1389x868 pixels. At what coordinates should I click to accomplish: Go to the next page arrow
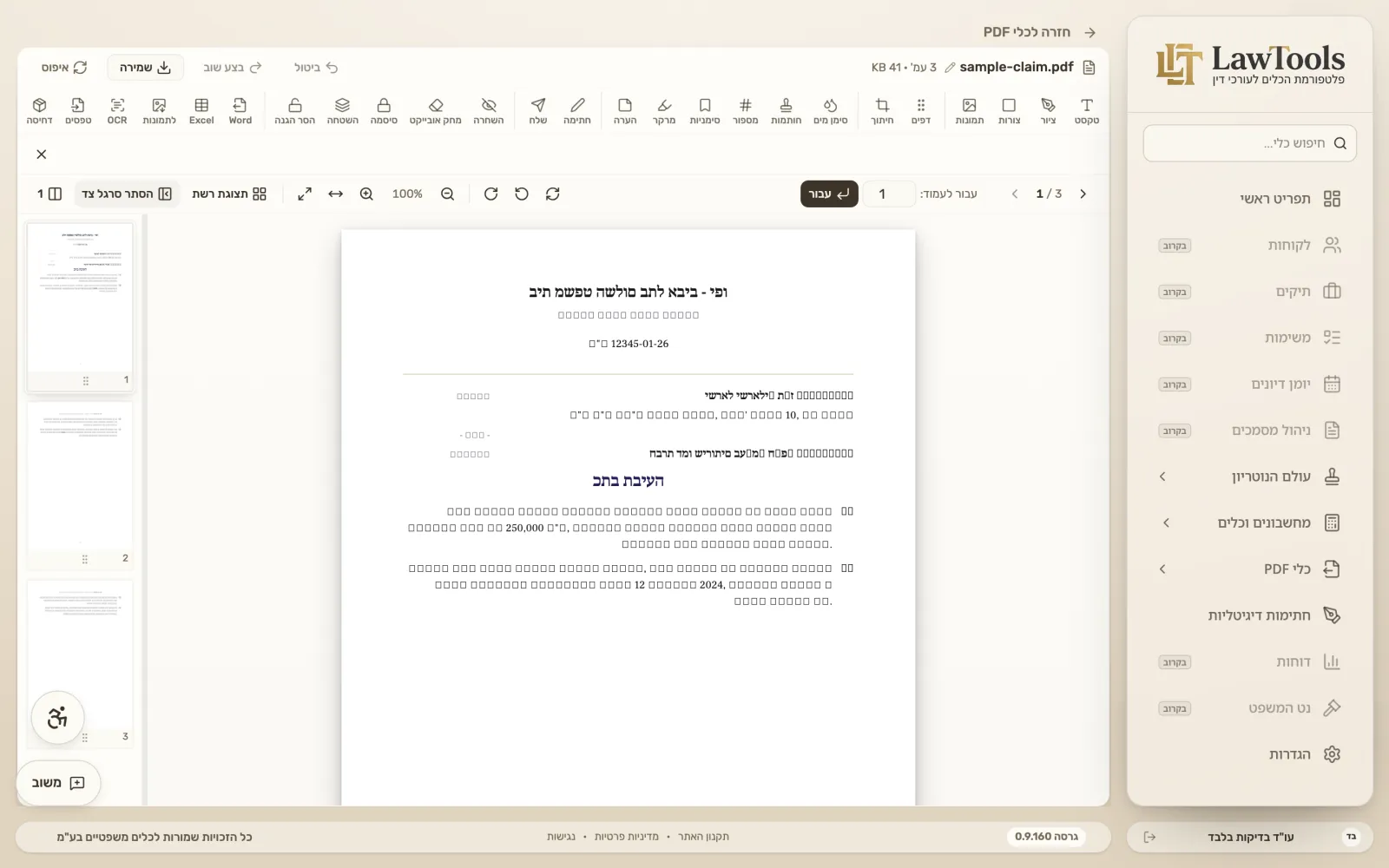pyautogui.click(x=1083, y=194)
